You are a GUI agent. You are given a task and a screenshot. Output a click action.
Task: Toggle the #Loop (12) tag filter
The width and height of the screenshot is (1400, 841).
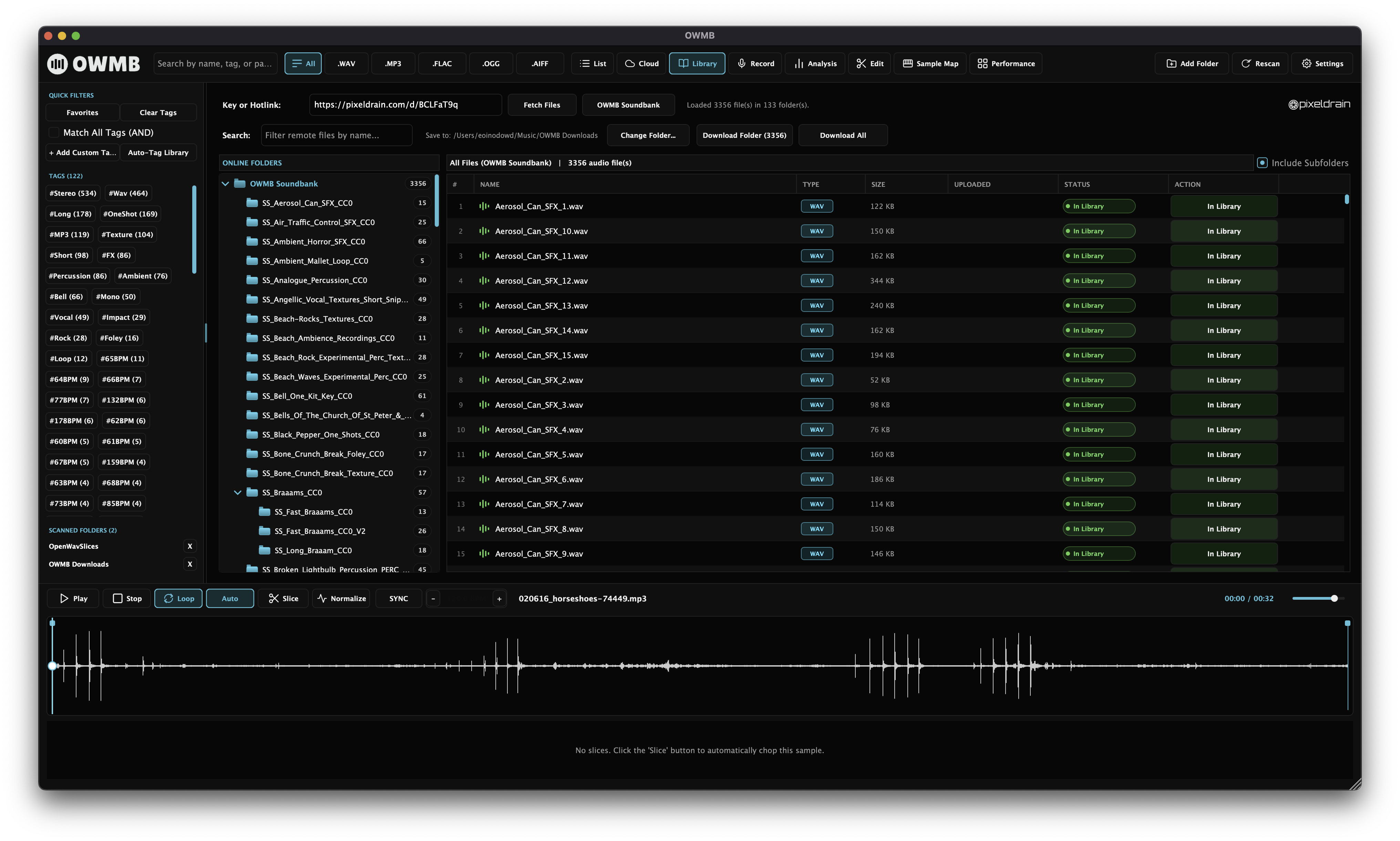point(69,359)
